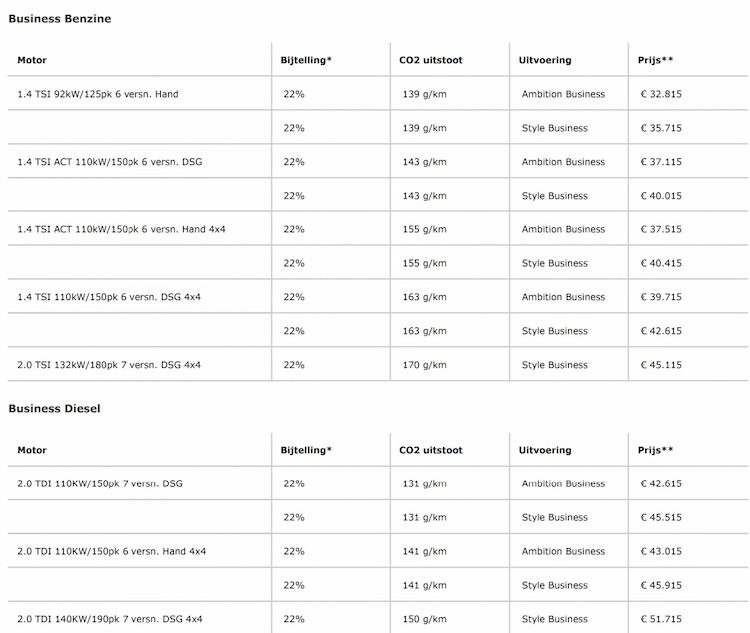Click the € 45.115 price
This screenshot has width=750, height=633.
coord(661,365)
